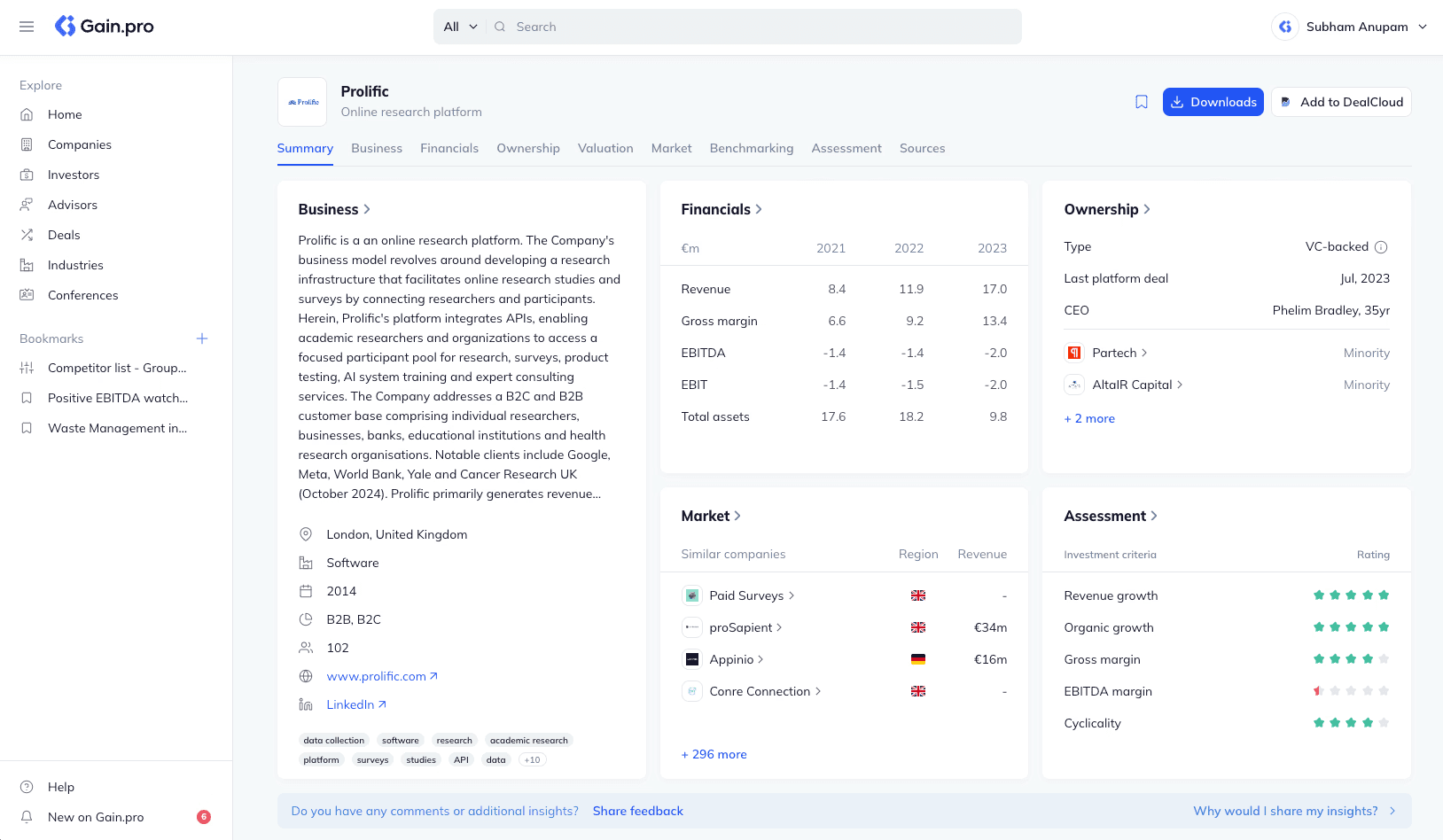Click the surveys tag
The width and height of the screenshot is (1443, 840).
tap(373, 760)
